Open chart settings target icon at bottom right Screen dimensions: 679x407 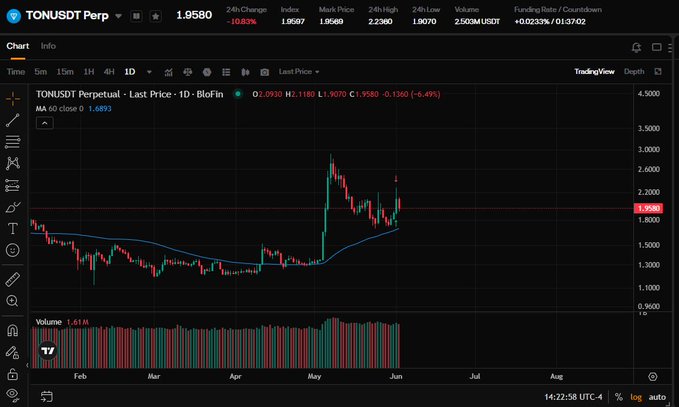[653, 377]
